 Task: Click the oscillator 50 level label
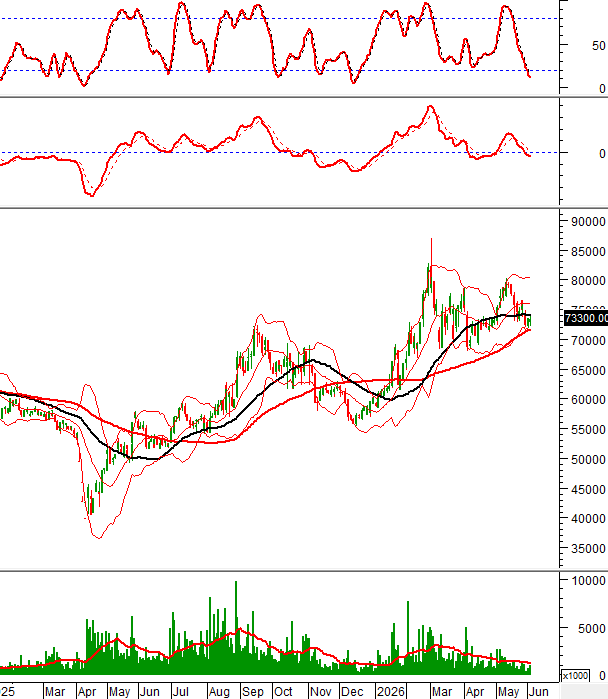[599, 45]
